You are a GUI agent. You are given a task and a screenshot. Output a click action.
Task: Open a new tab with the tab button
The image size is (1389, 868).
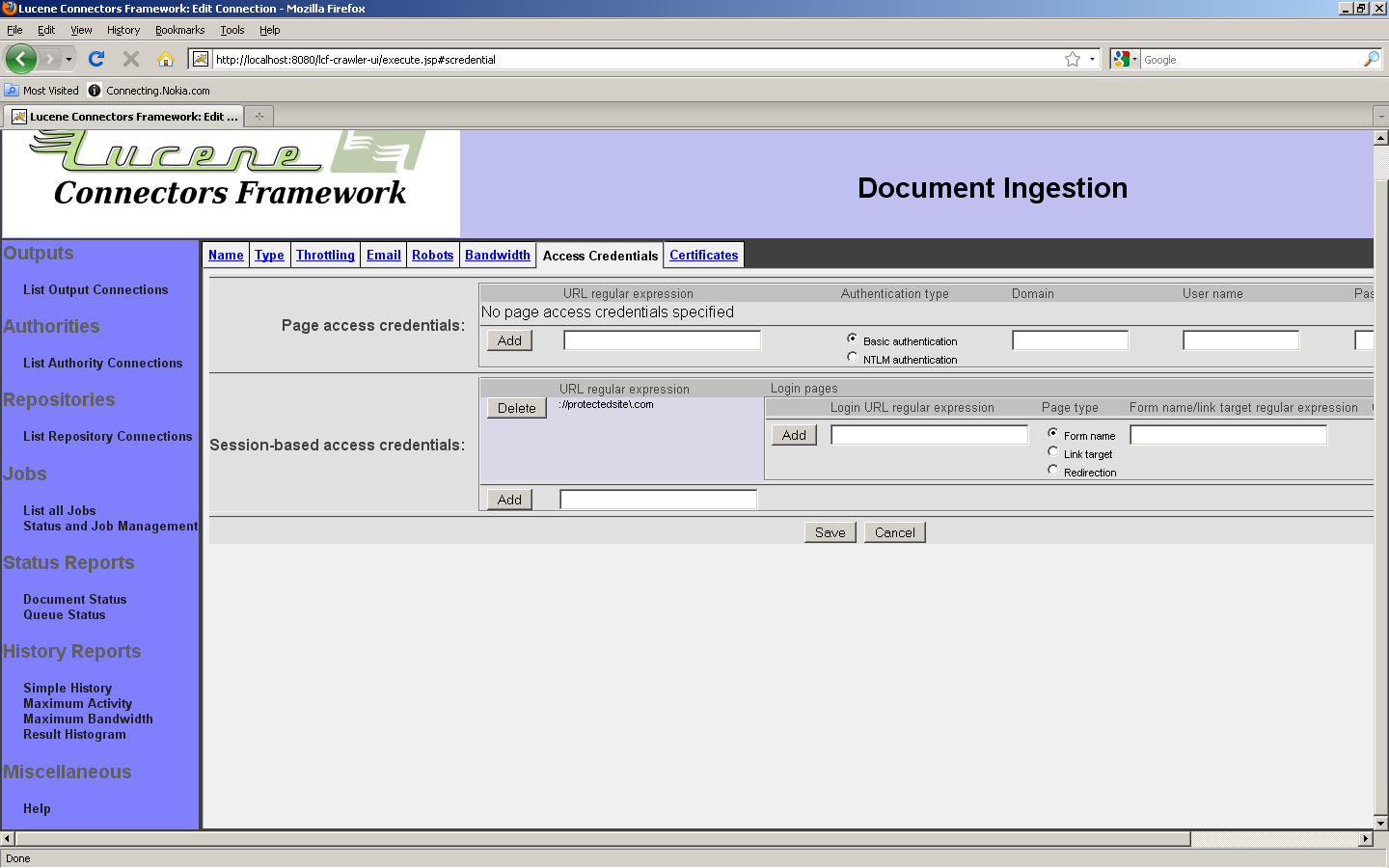tap(259, 117)
